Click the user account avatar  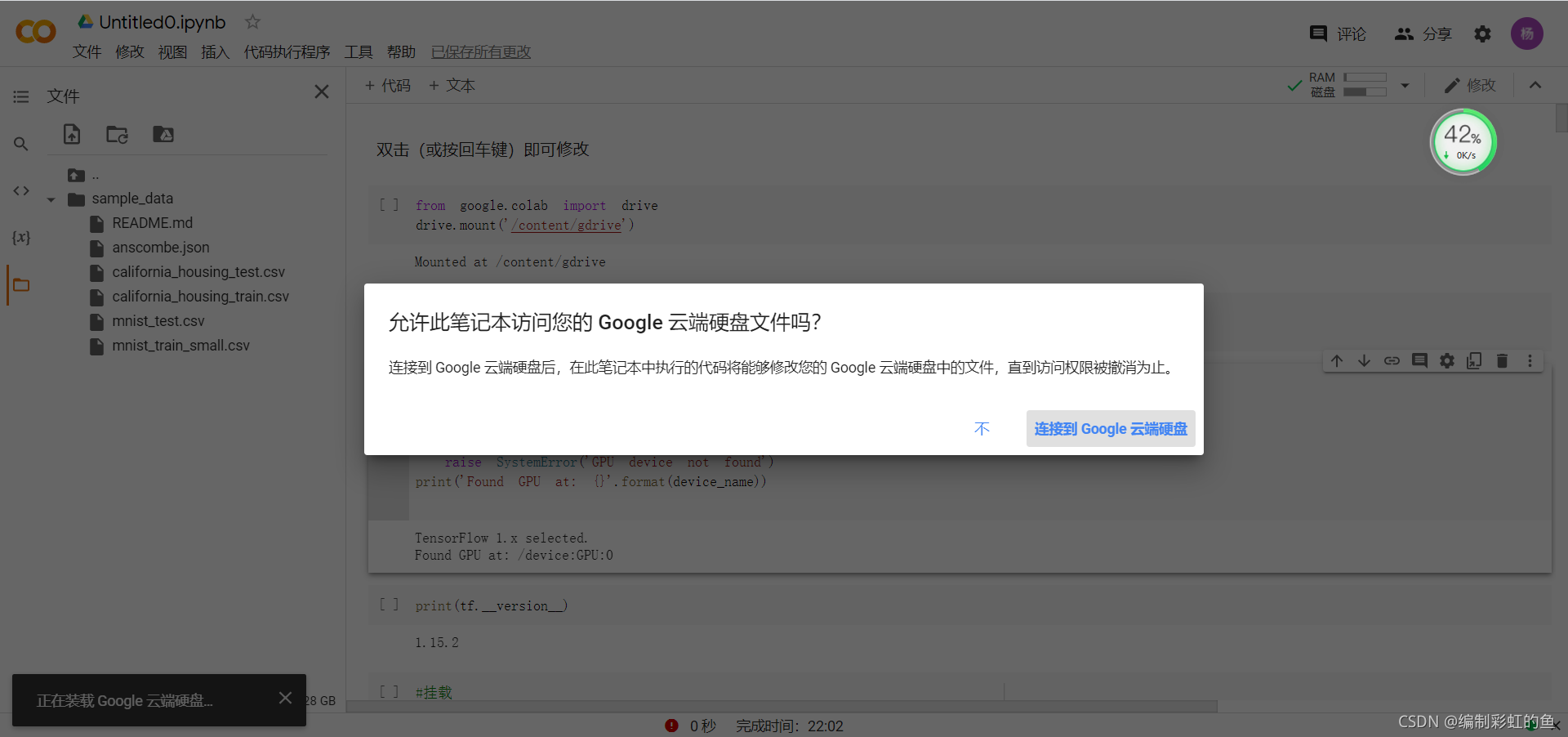pyautogui.click(x=1526, y=33)
